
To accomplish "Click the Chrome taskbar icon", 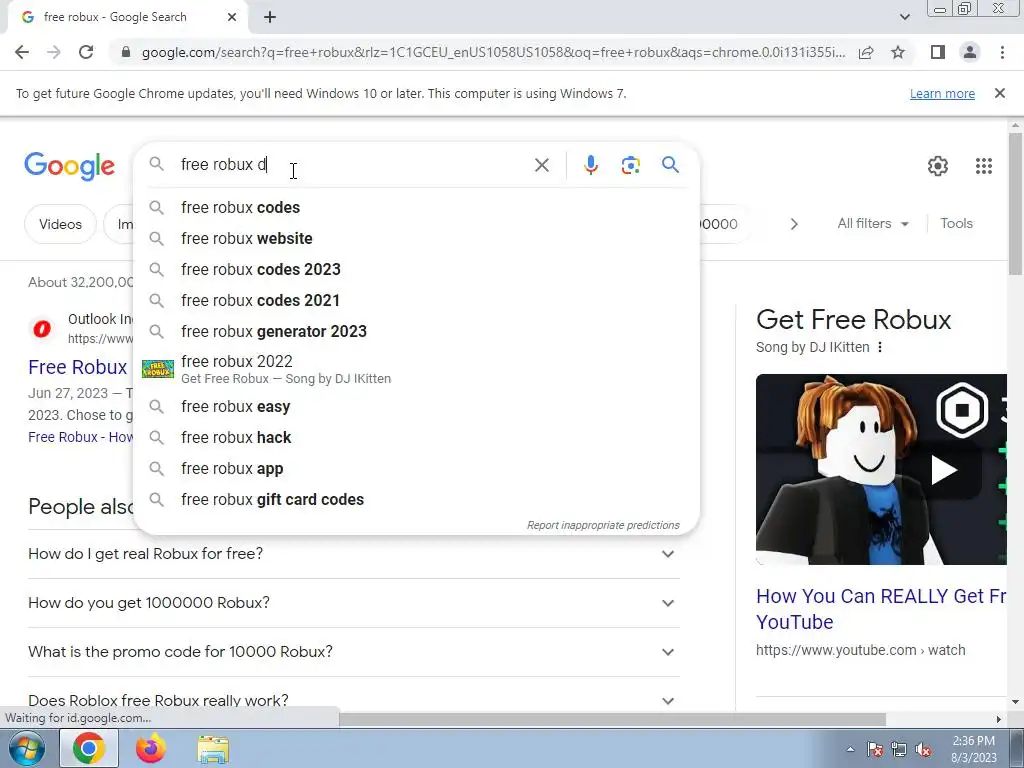I will click(89, 748).
